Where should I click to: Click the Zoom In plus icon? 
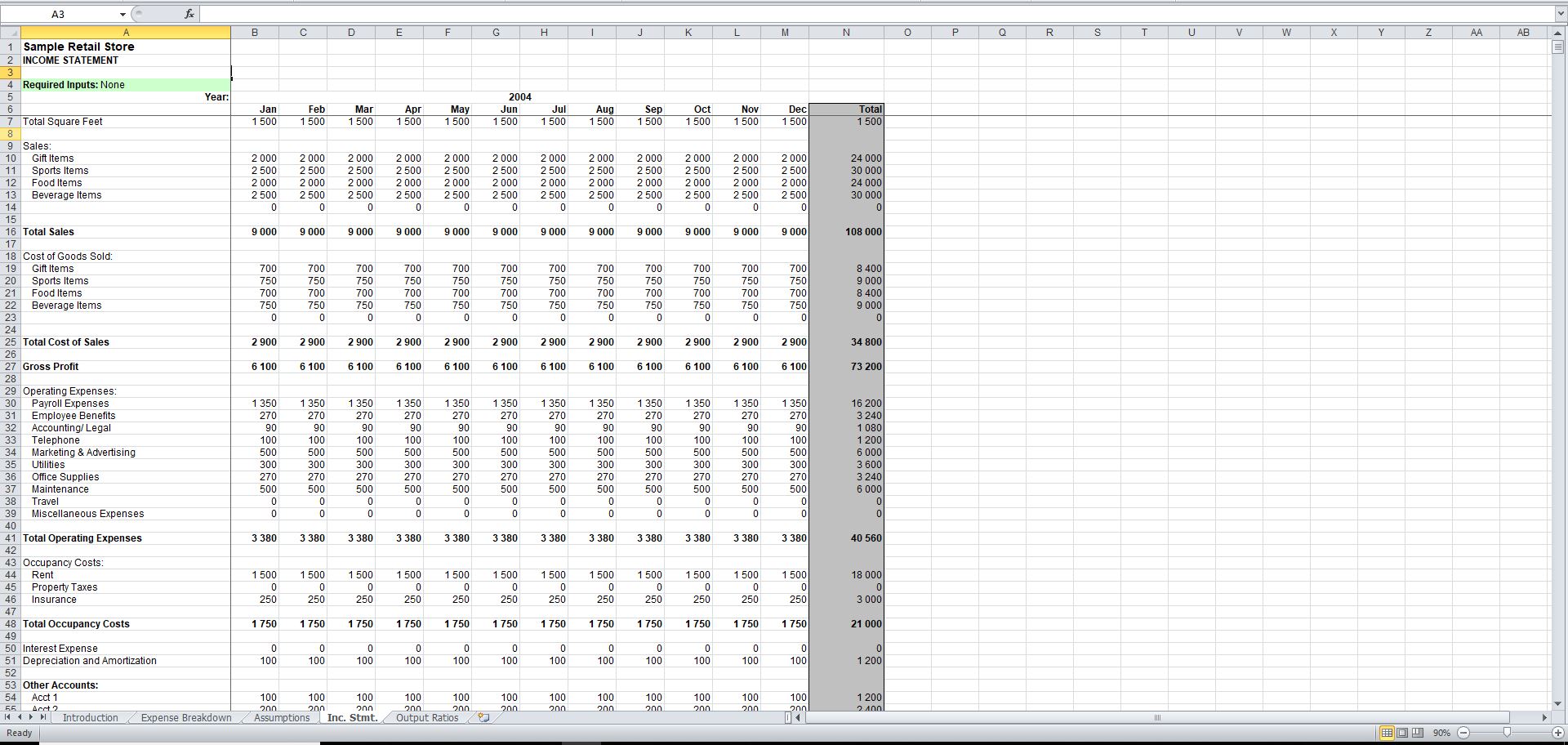[x=1557, y=733]
